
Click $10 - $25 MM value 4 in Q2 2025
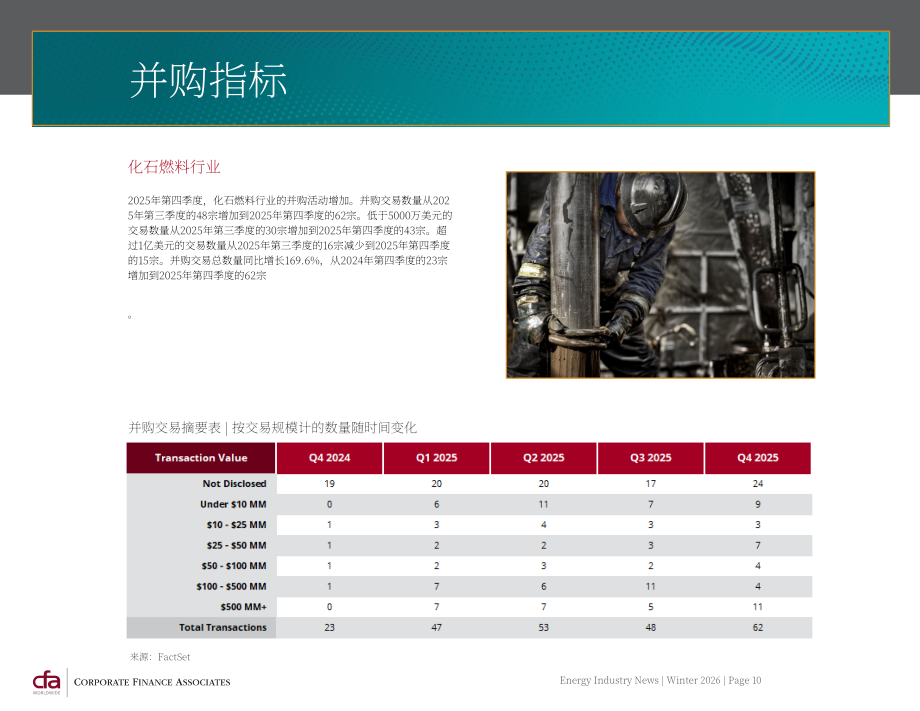(x=543, y=524)
